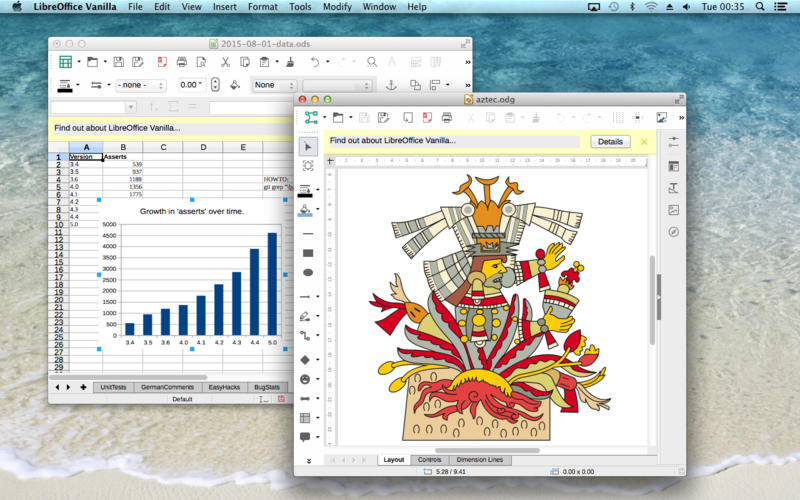Screen dimensions: 800x500
Task: Pick the Symbol Shapes smiley tool
Action: coord(305,379)
